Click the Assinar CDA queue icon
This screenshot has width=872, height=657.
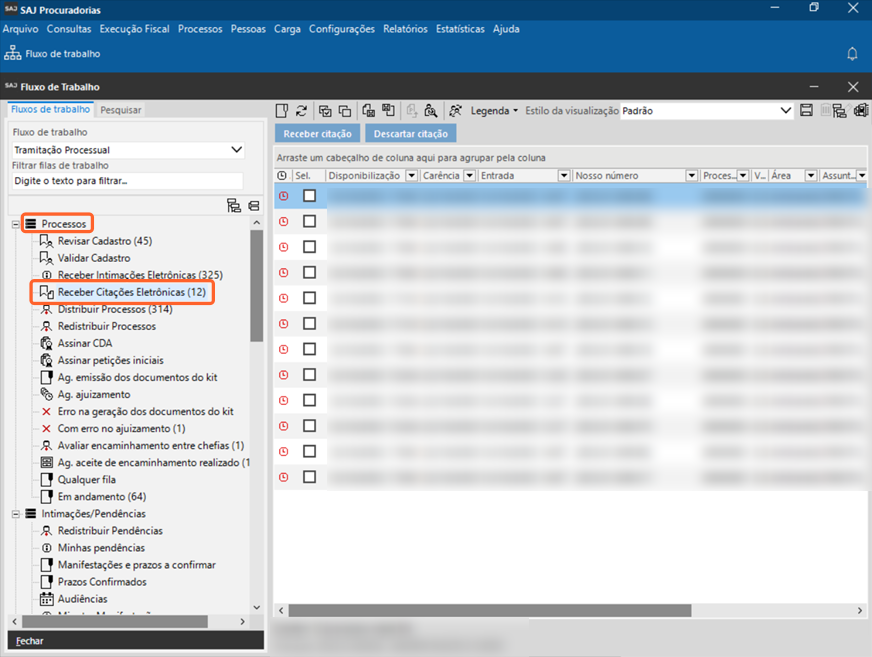(46, 343)
